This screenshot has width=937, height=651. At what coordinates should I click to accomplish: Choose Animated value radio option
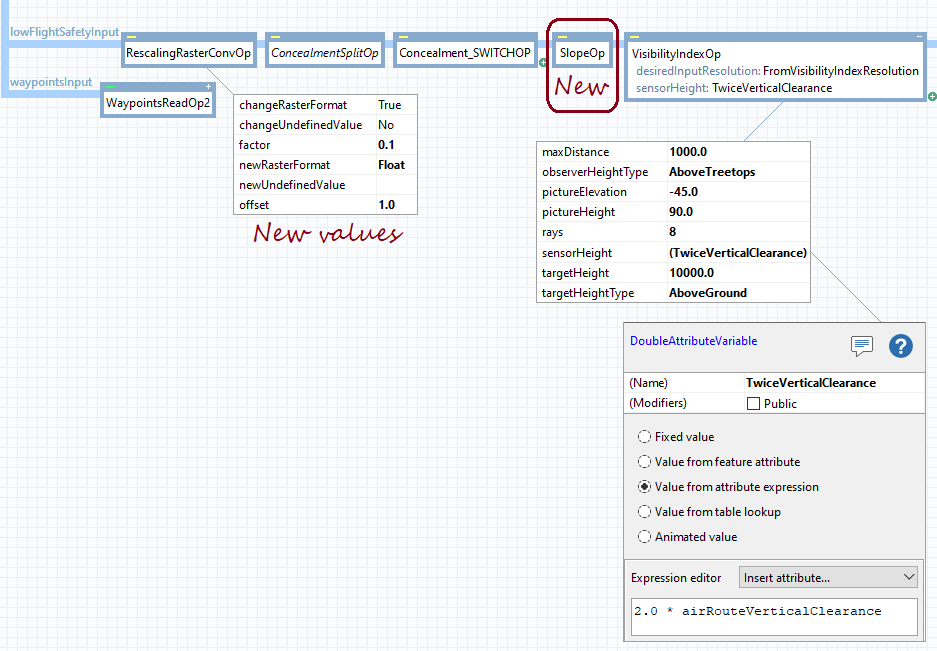(x=645, y=537)
